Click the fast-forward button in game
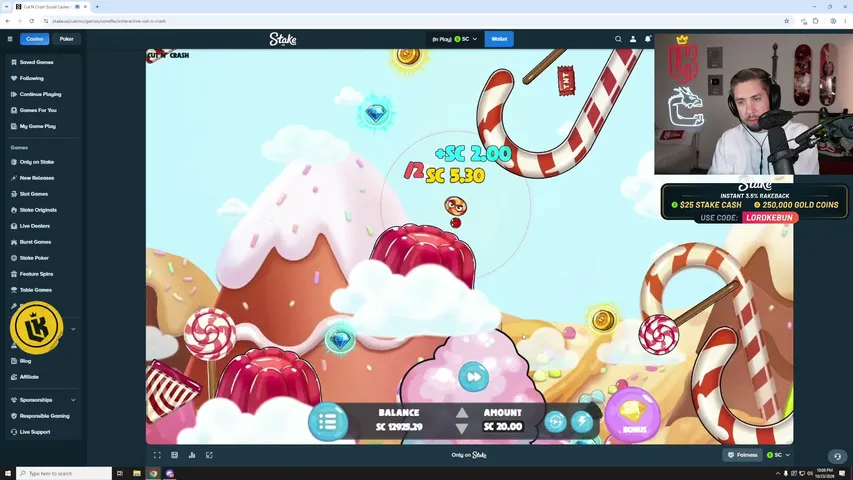This screenshot has width=853, height=480. coord(473,377)
